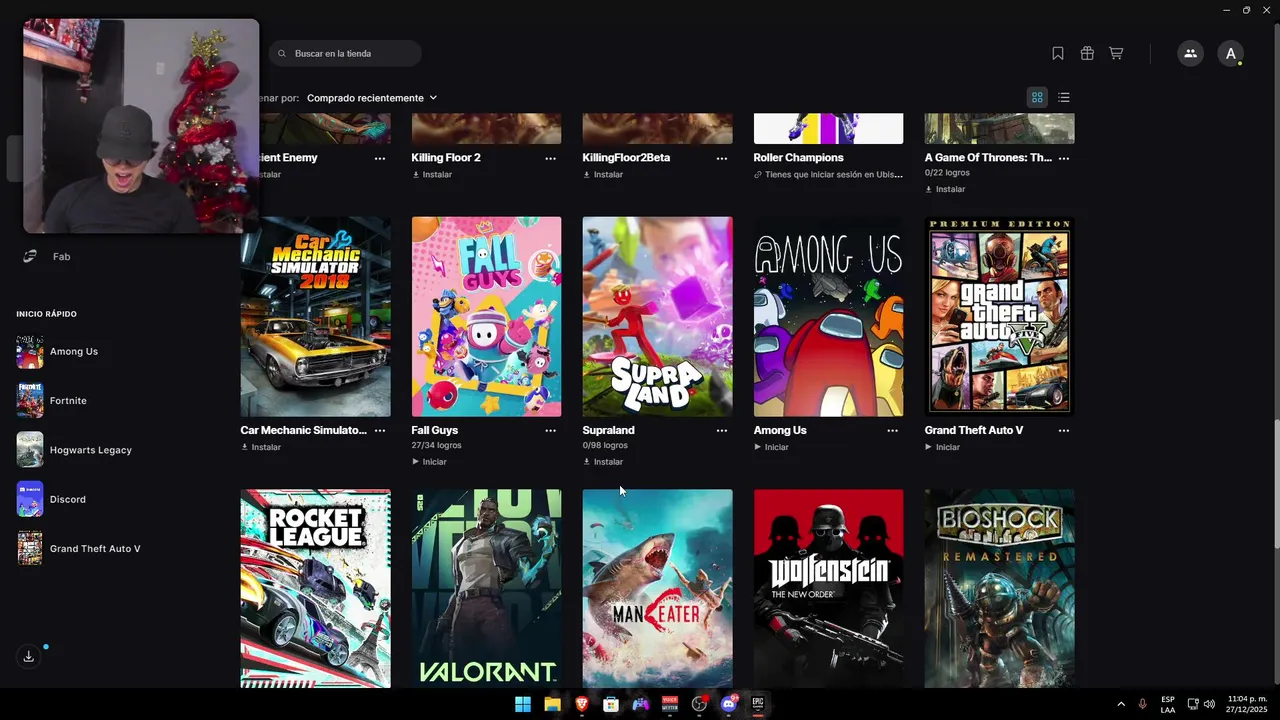
Task: Open options menu for Car Mechanic Simulator
Action: (x=379, y=431)
